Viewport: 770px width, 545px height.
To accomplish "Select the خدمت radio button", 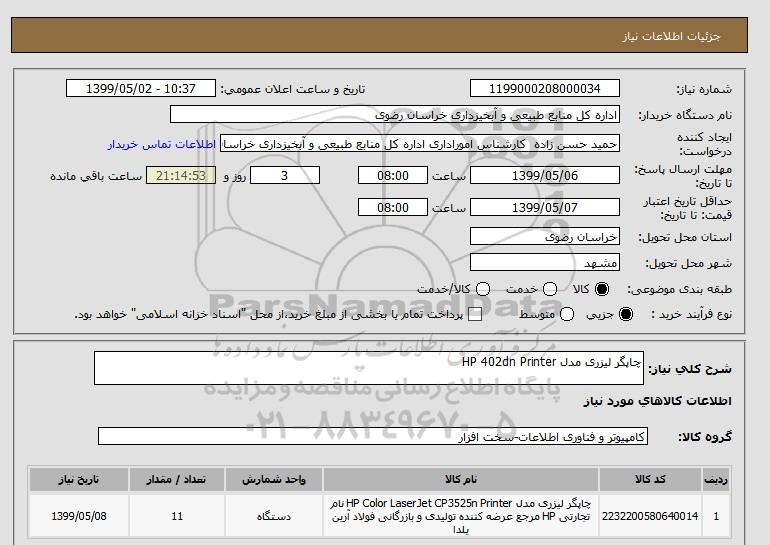I will (550, 289).
